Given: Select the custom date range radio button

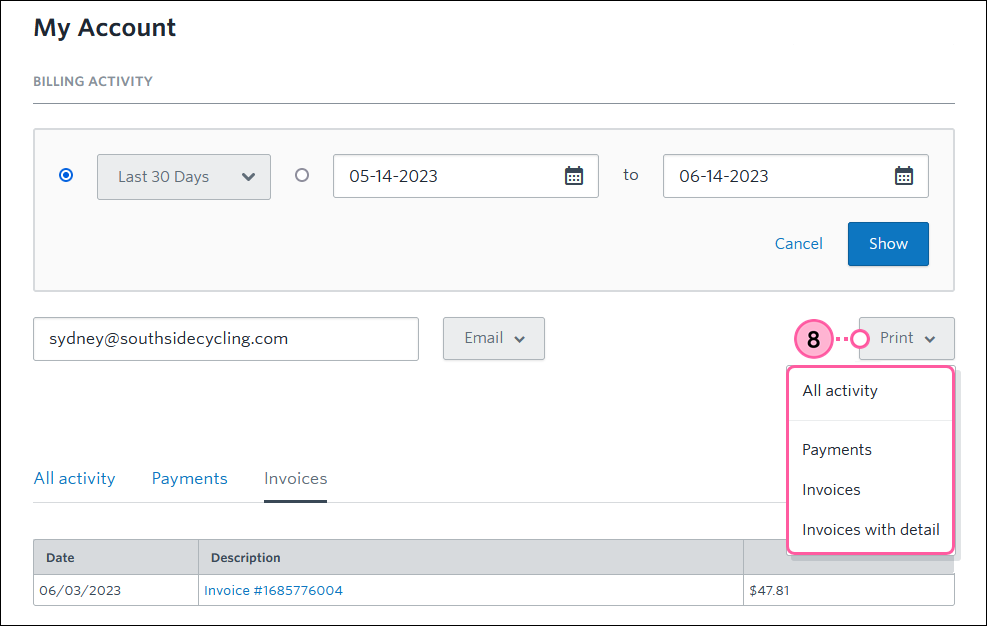Looking at the screenshot, I should coord(302,175).
